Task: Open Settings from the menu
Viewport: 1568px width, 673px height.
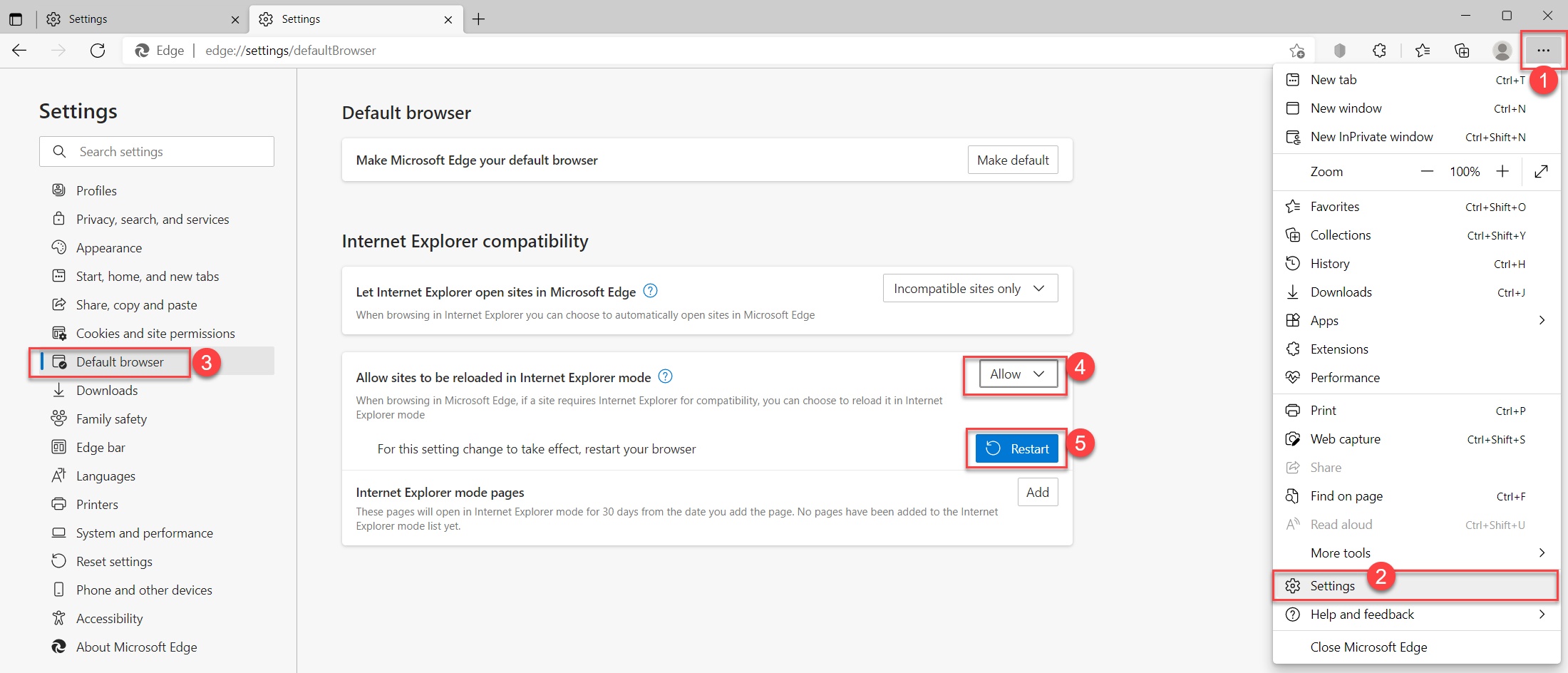Action: click(1417, 586)
